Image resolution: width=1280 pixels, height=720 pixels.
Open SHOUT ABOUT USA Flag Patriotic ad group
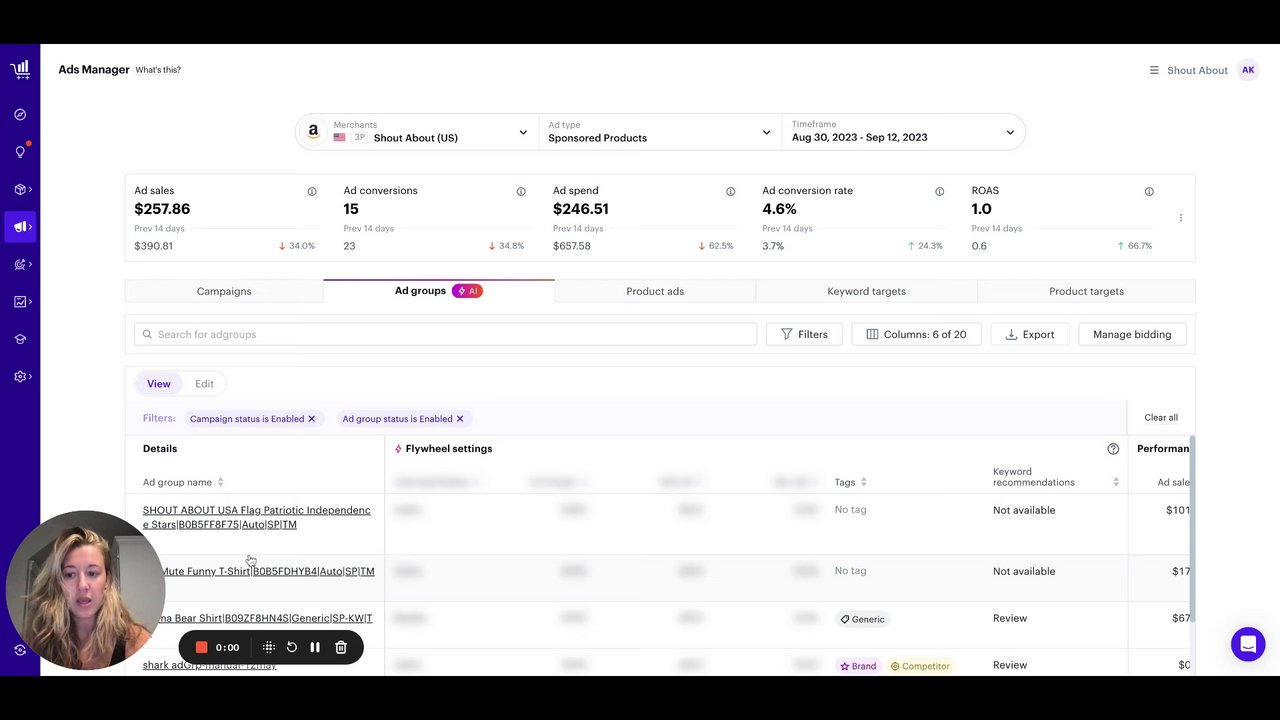tap(256, 517)
